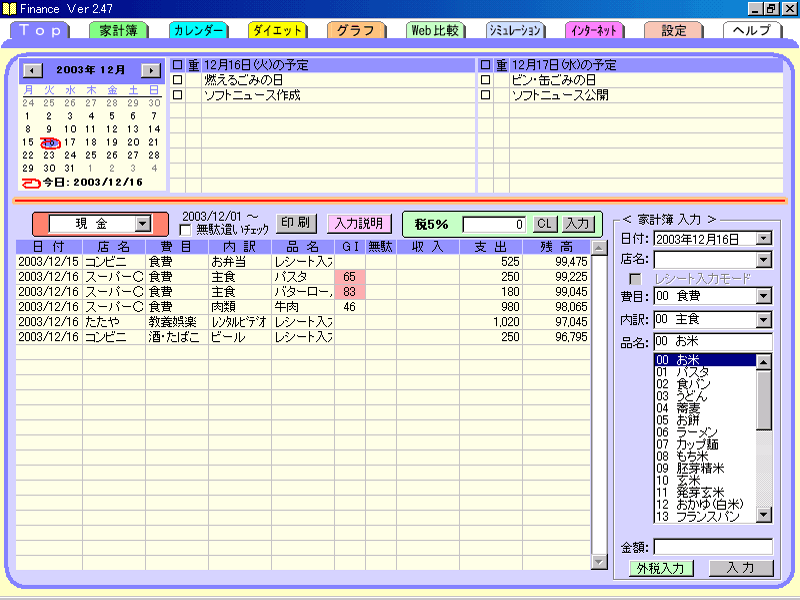
Task: Click the 入力 button beside 外税入力
Action: click(741, 568)
